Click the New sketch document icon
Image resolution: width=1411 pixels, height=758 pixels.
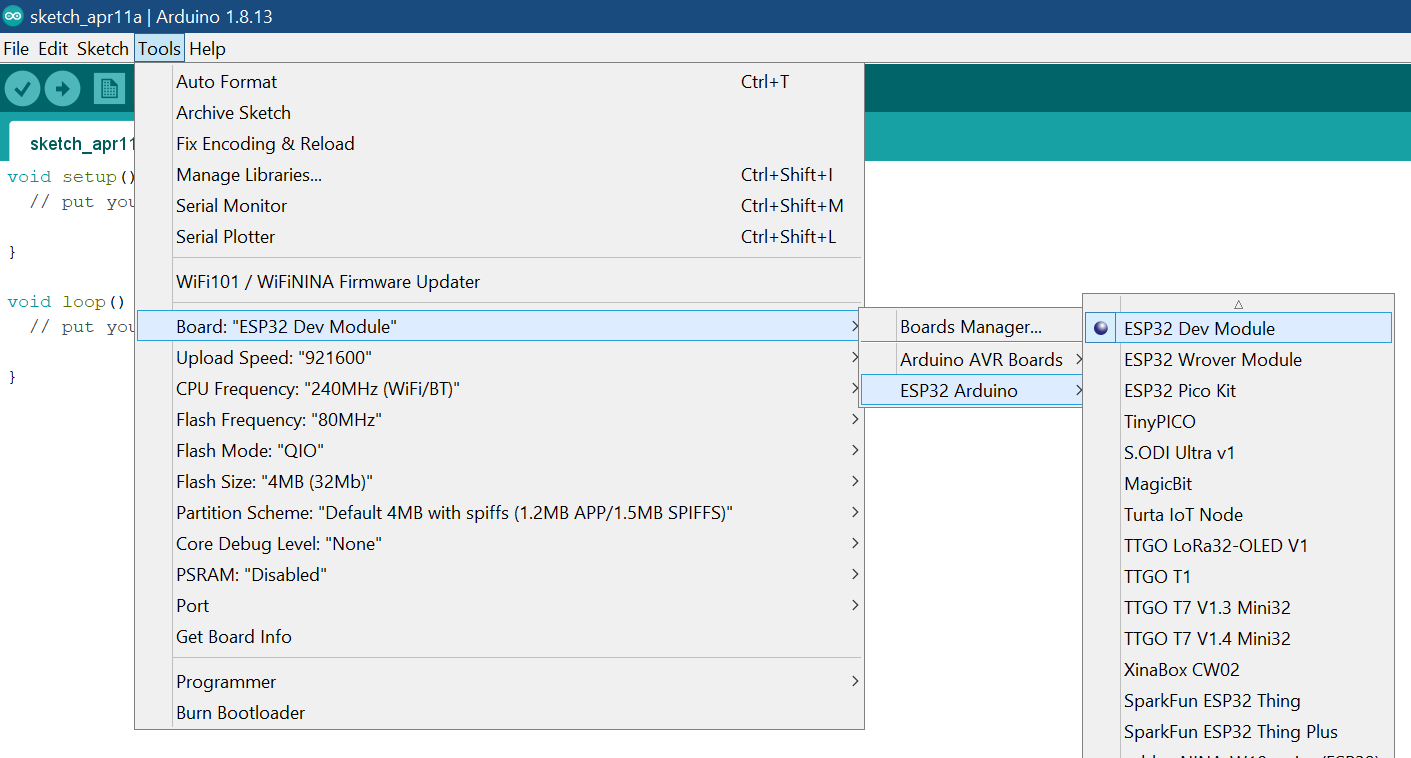click(x=108, y=89)
